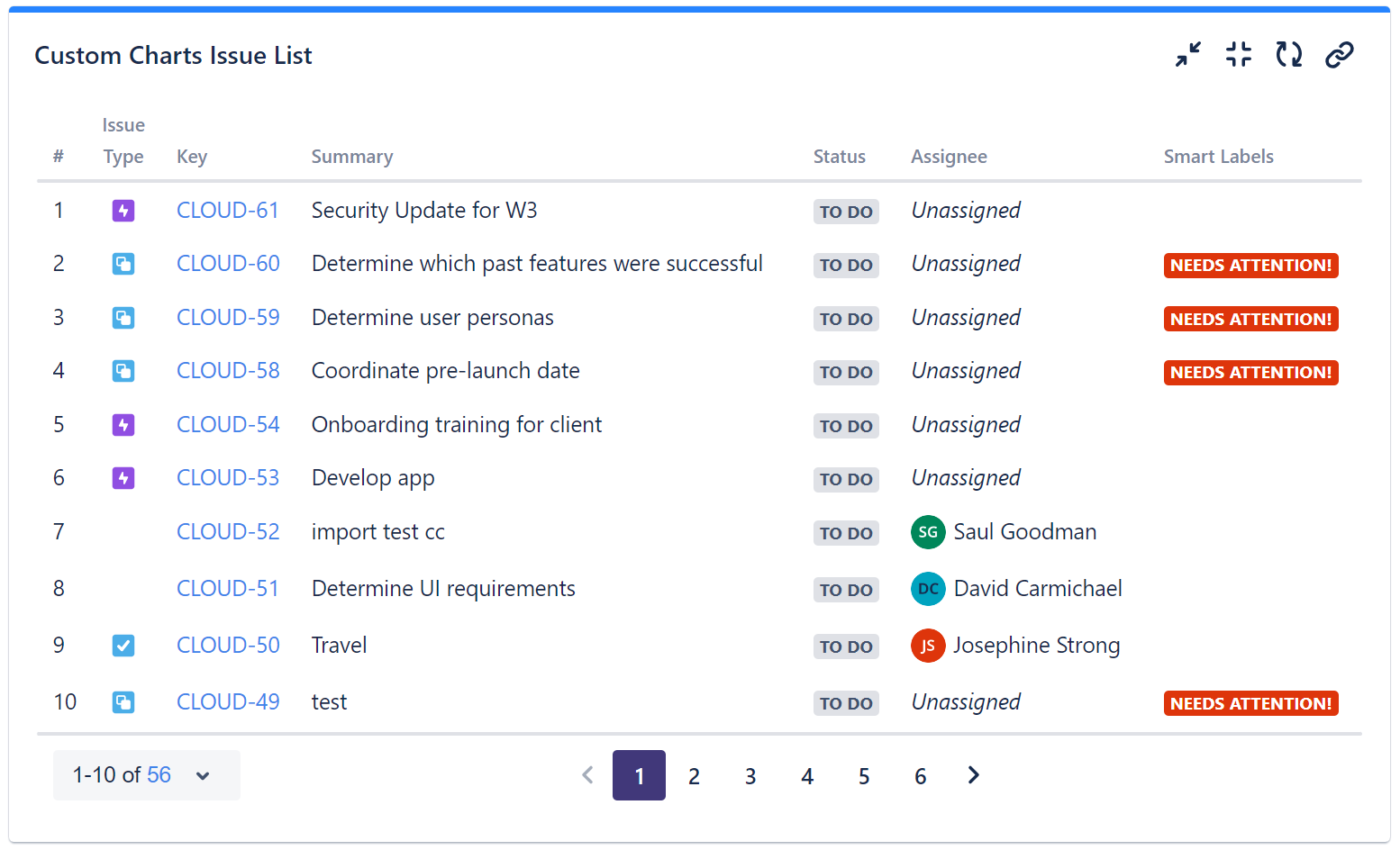This screenshot has width=1400, height=850.
Task: Go to next page with right chevron
Action: tap(973, 775)
